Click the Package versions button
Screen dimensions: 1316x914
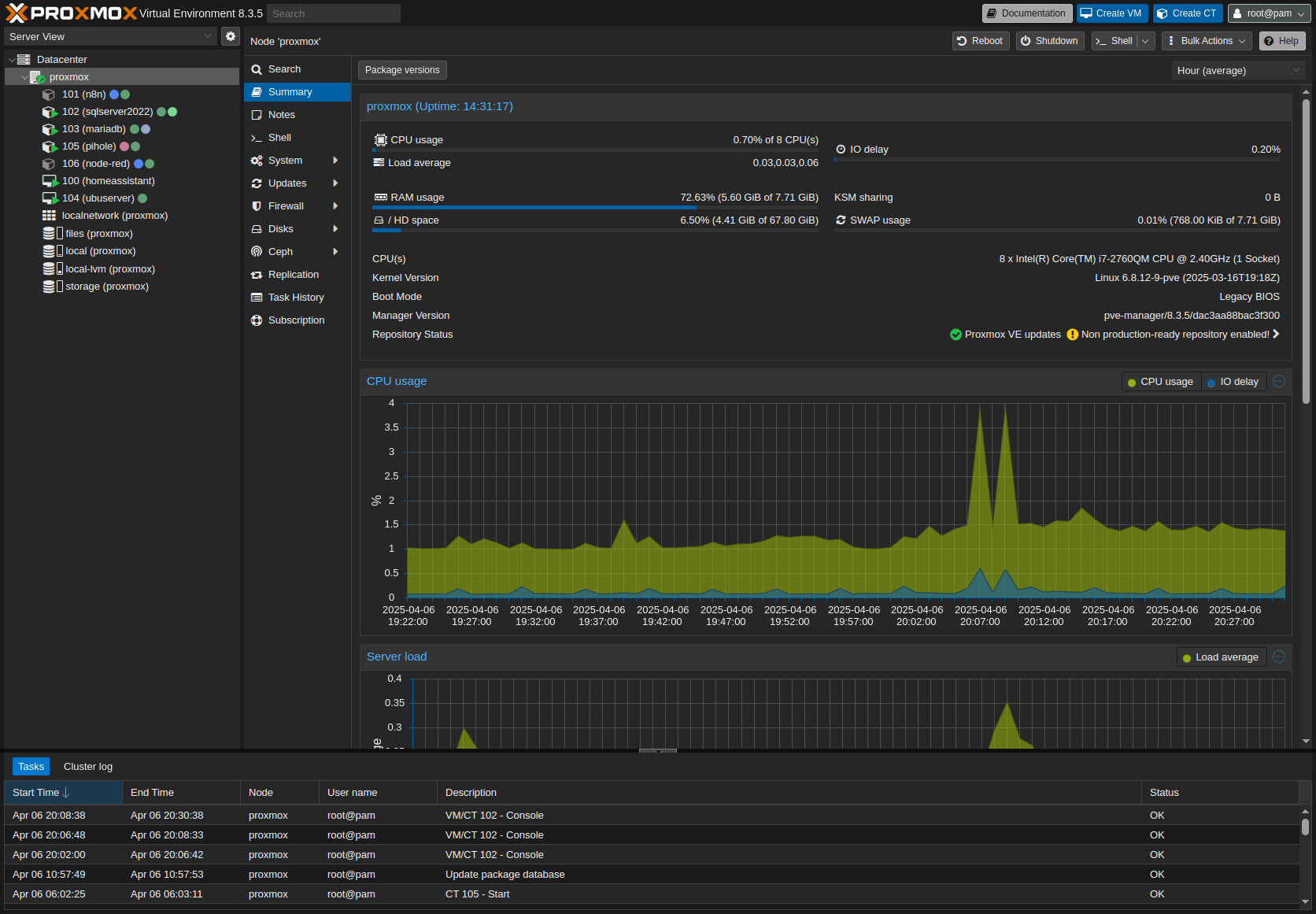tap(401, 69)
